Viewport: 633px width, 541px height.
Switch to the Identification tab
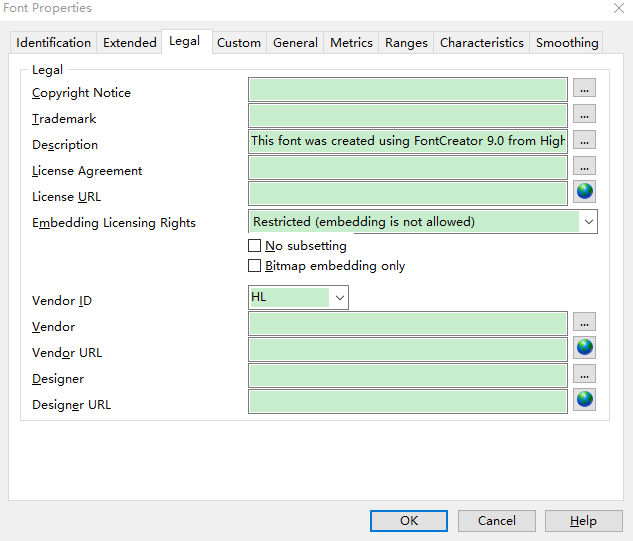tap(53, 42)
